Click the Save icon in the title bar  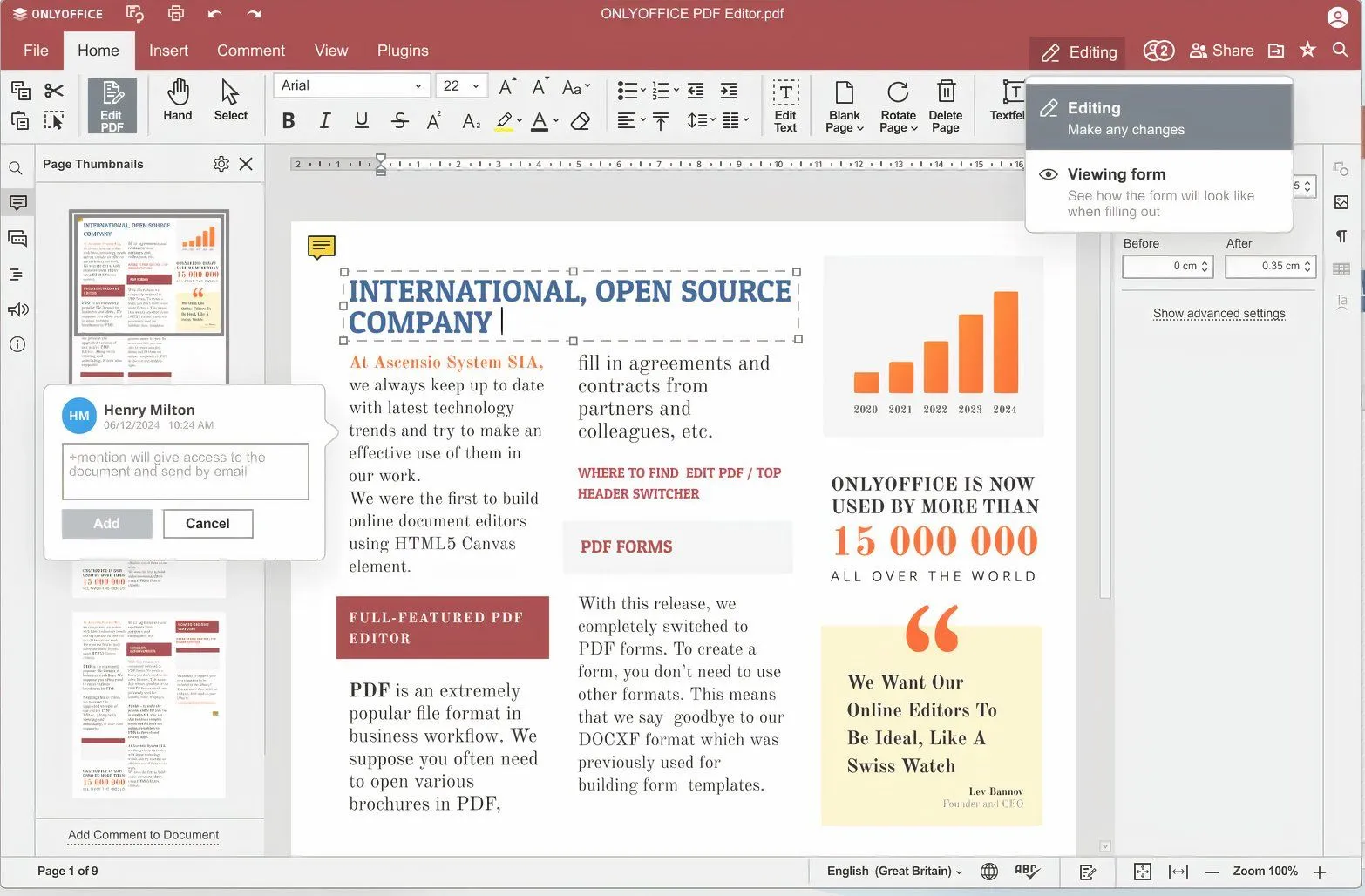(x=134, y=13)
